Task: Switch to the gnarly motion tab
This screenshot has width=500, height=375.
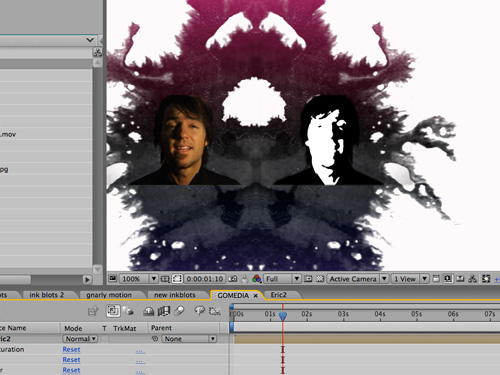Action: tap(109, 295)
